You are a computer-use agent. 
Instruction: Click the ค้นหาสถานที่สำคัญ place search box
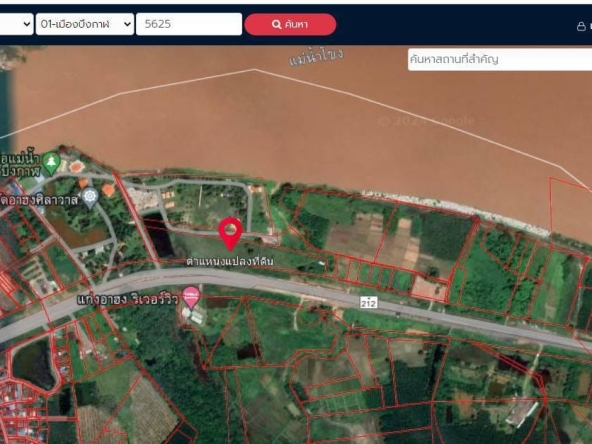coord(500,59)
